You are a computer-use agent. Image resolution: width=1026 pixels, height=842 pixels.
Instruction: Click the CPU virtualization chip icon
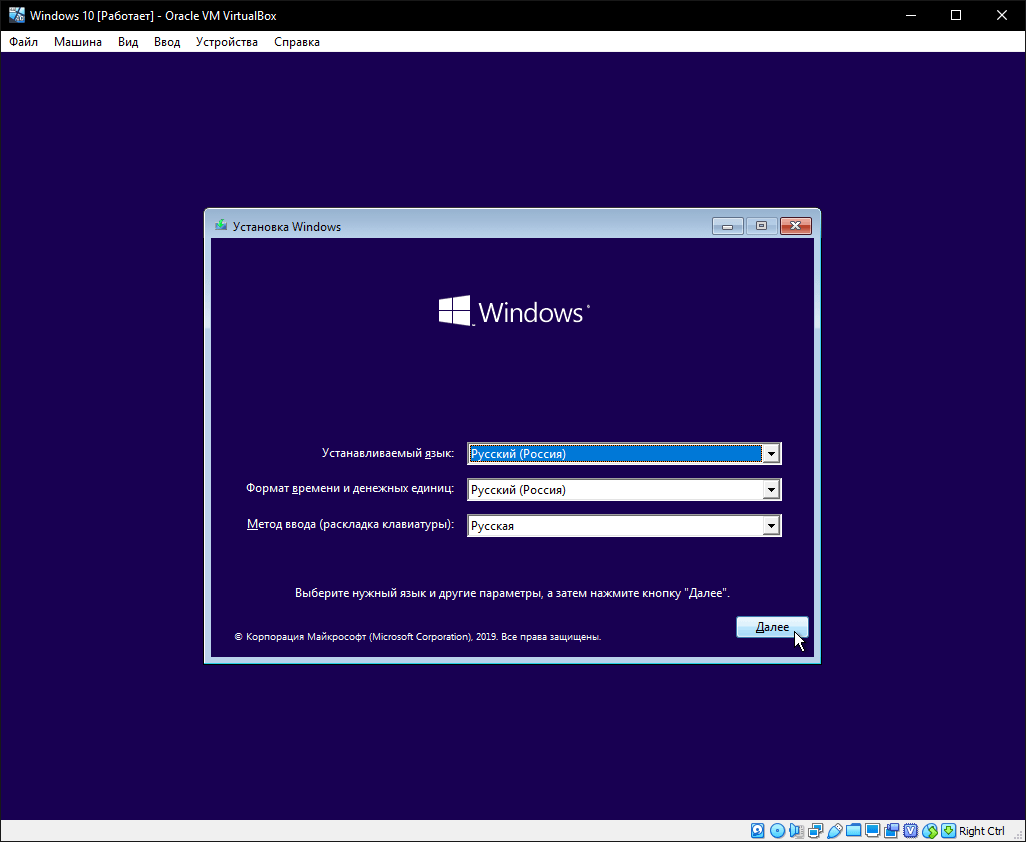[x=910, y=831]
